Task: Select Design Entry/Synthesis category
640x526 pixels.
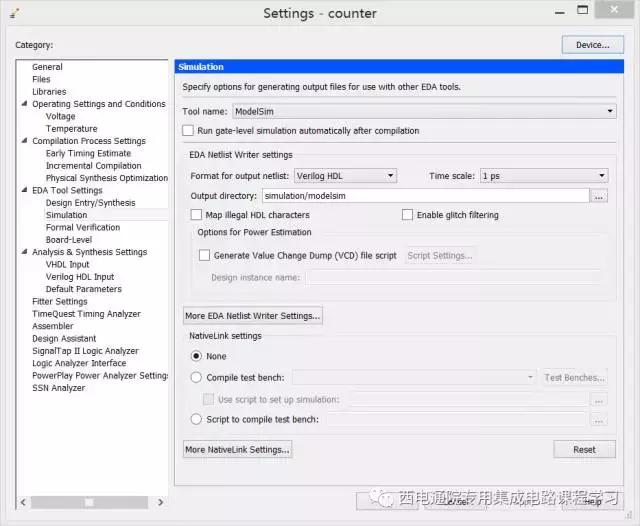Action: point(90,203)
